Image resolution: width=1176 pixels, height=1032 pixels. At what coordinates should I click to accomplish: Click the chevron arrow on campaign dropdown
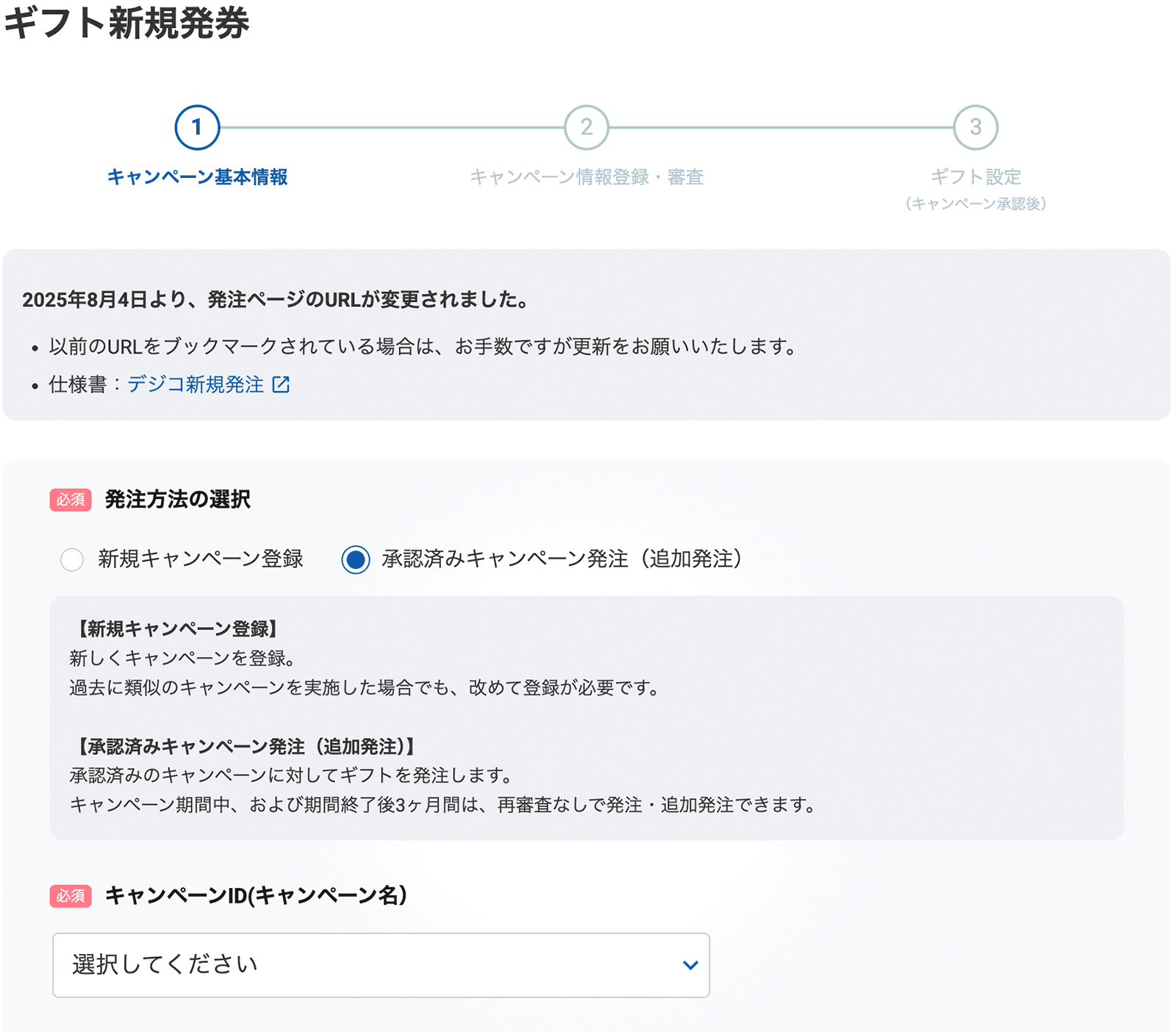690,965
